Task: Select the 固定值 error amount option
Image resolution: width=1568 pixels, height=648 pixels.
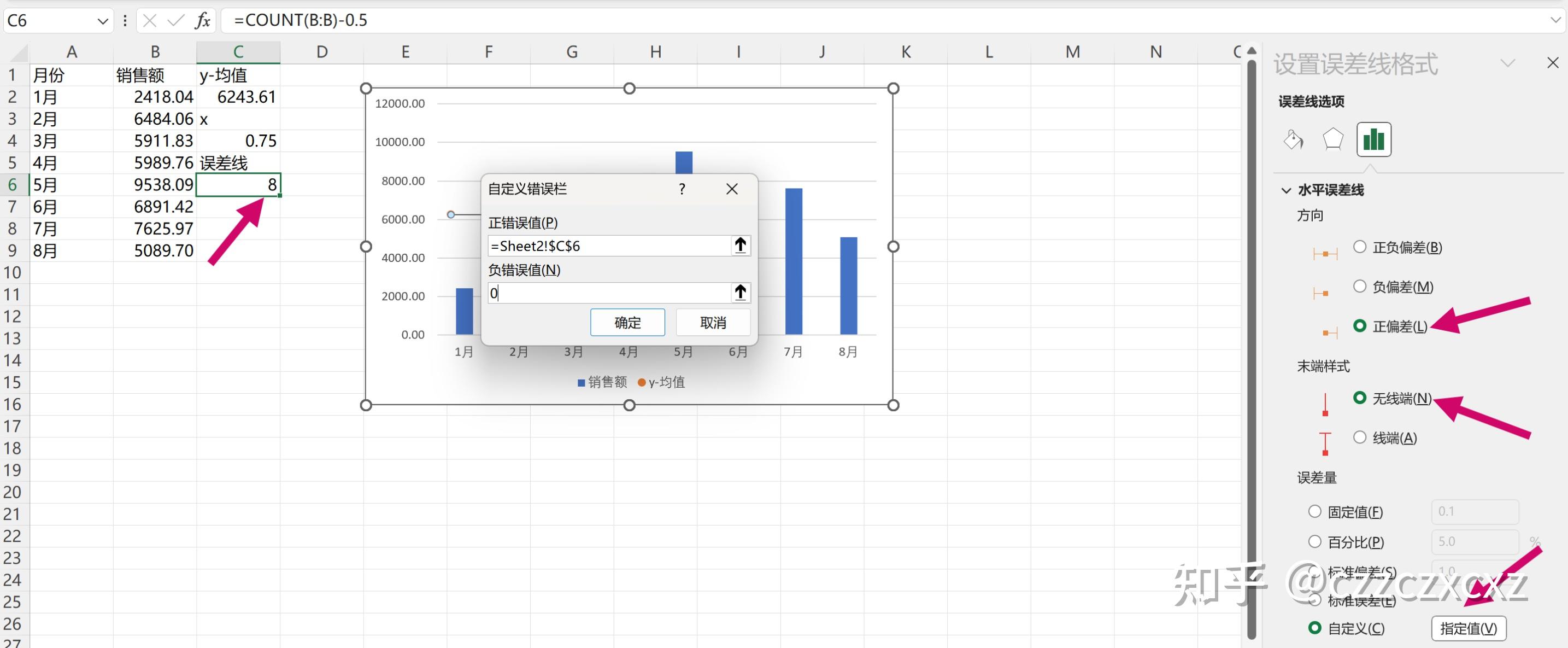Action: pos(1315,512)
